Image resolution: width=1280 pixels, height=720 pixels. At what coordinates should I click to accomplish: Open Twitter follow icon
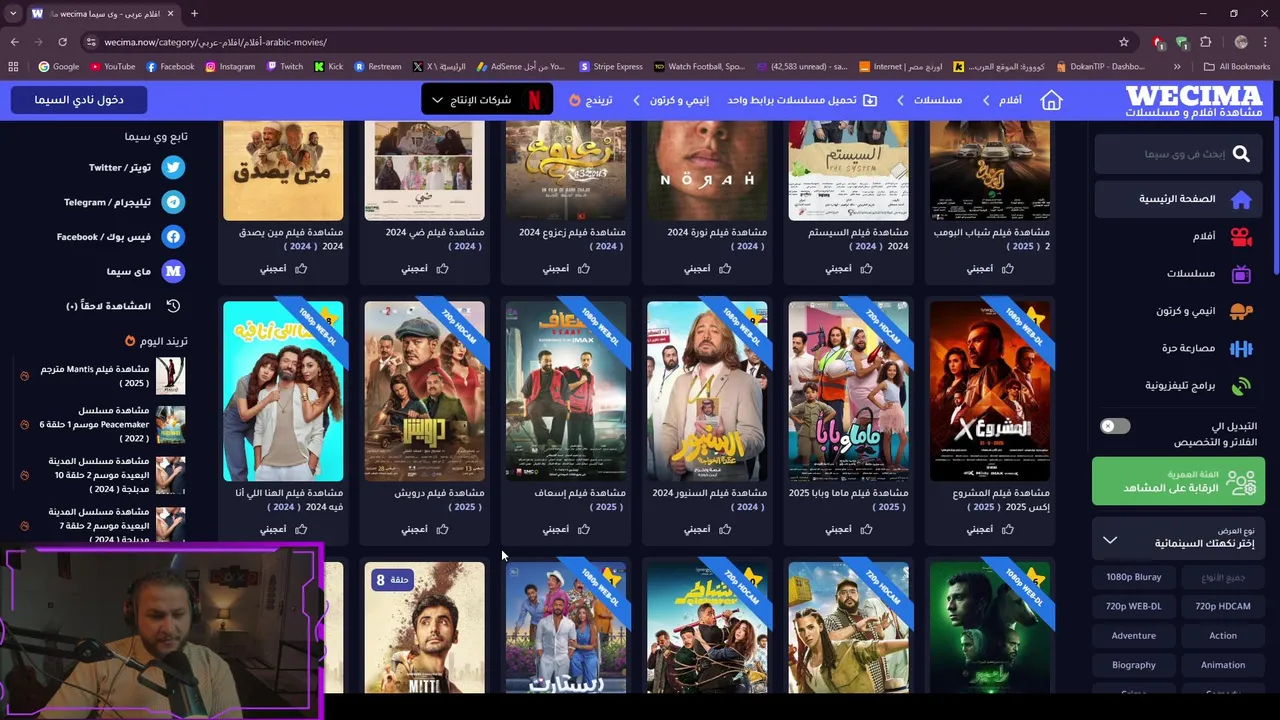tap(173, 168)
